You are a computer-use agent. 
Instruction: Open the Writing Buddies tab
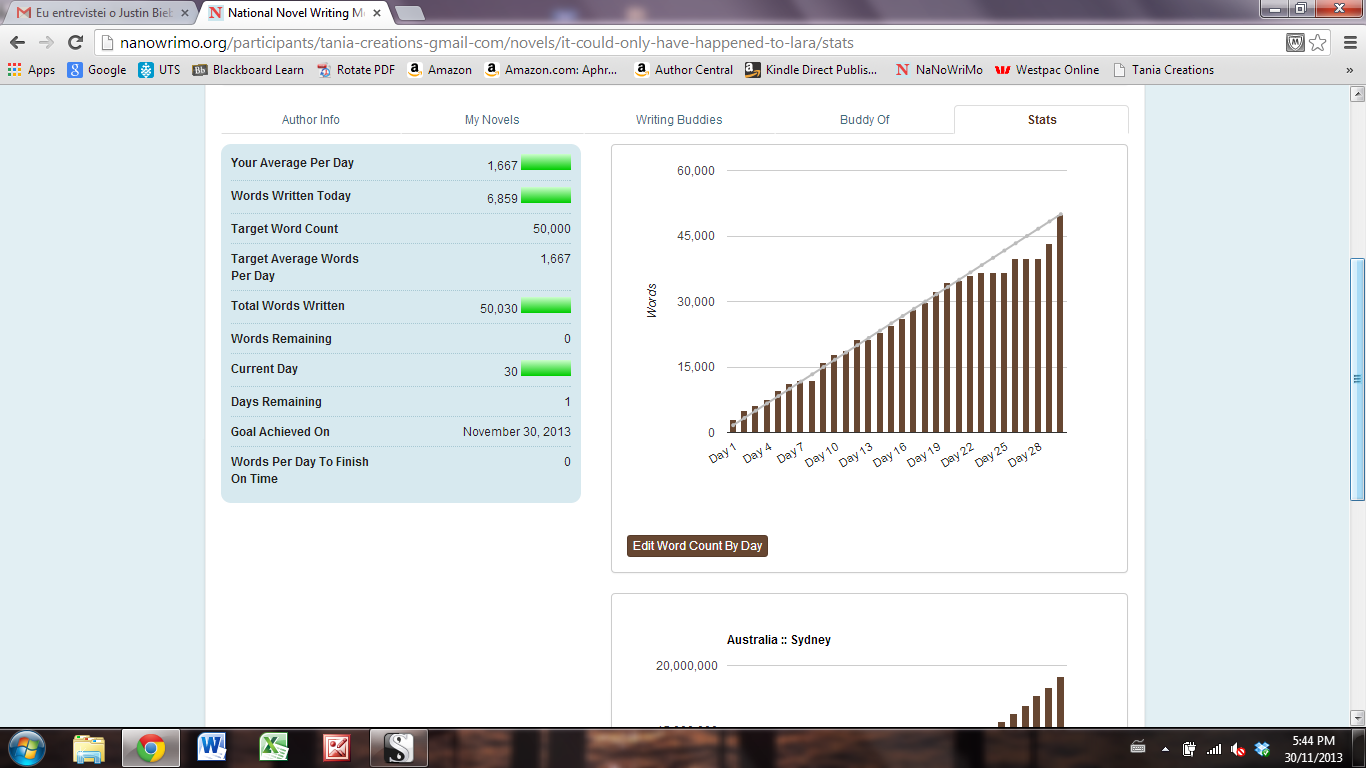[679, 120]
